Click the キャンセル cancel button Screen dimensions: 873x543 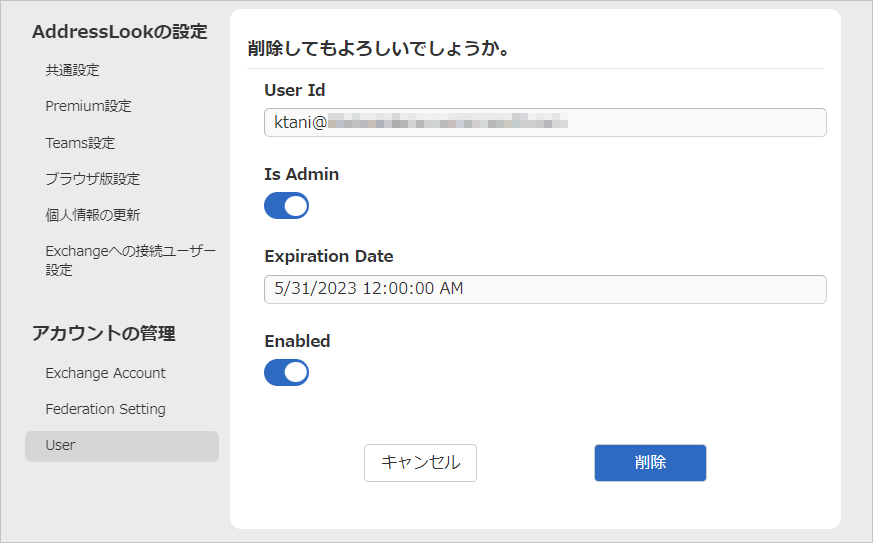420,463
